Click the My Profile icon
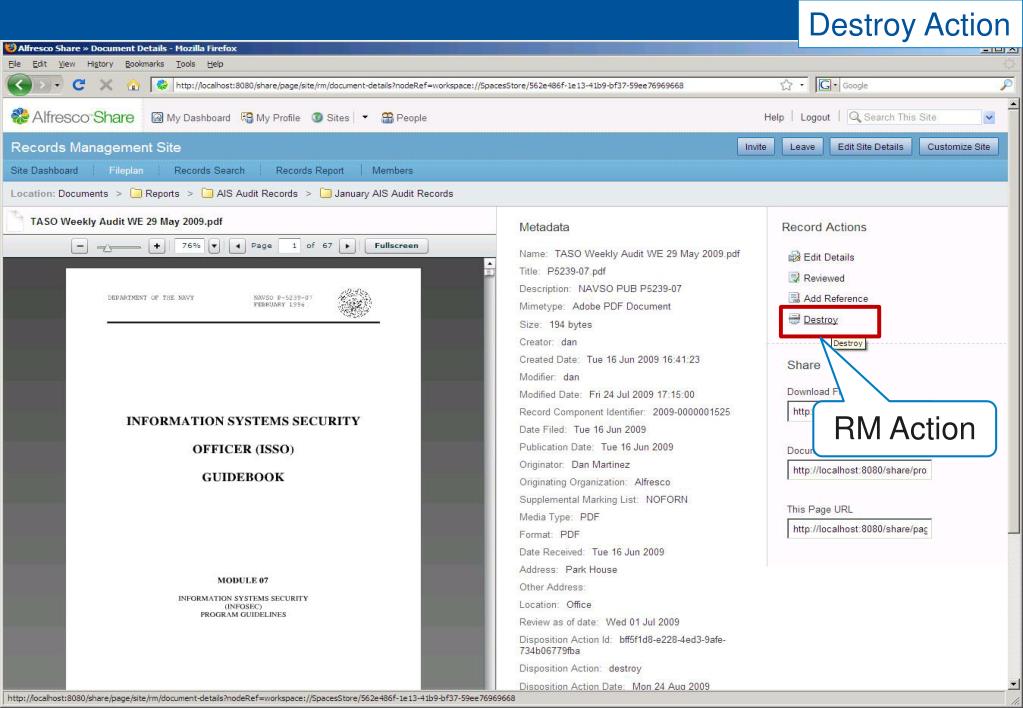The height and width of the screenshot is (708, 1023). click(x=247, y=117)
